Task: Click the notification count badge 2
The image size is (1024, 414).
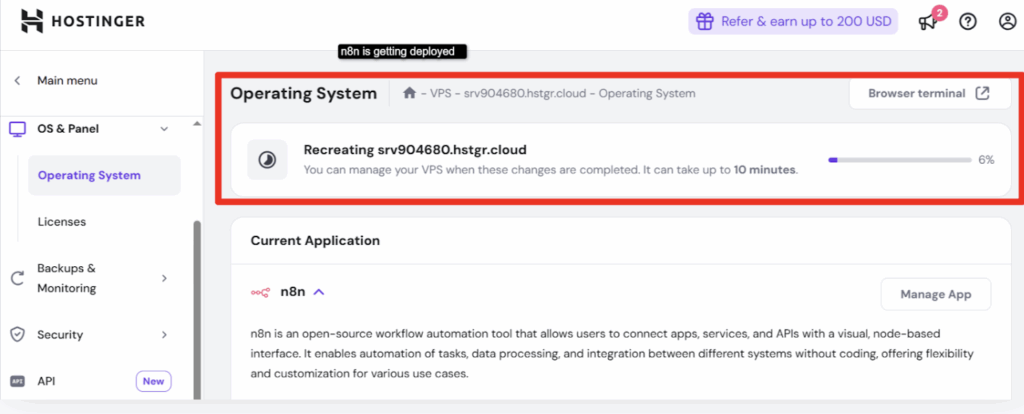Action: 938,12
